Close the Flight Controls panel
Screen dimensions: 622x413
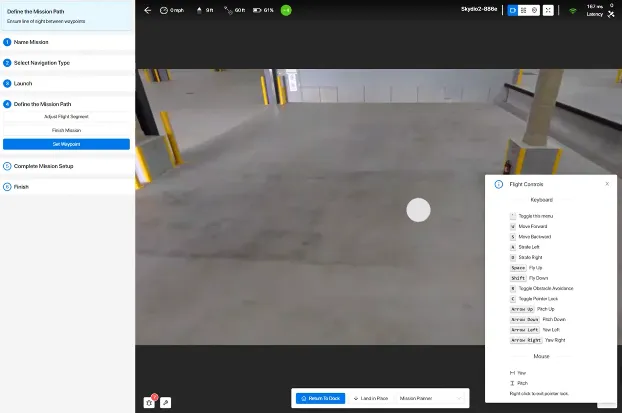coord(606,184)
